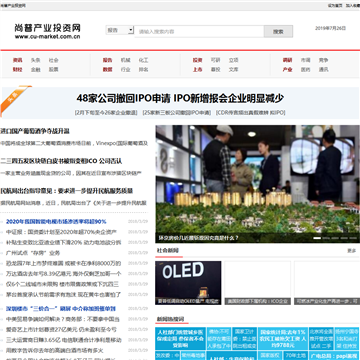Open news item about 比亚迪业绩下滑20%
The width and height of the screenshot is (360, 360).
click(64, 242)
